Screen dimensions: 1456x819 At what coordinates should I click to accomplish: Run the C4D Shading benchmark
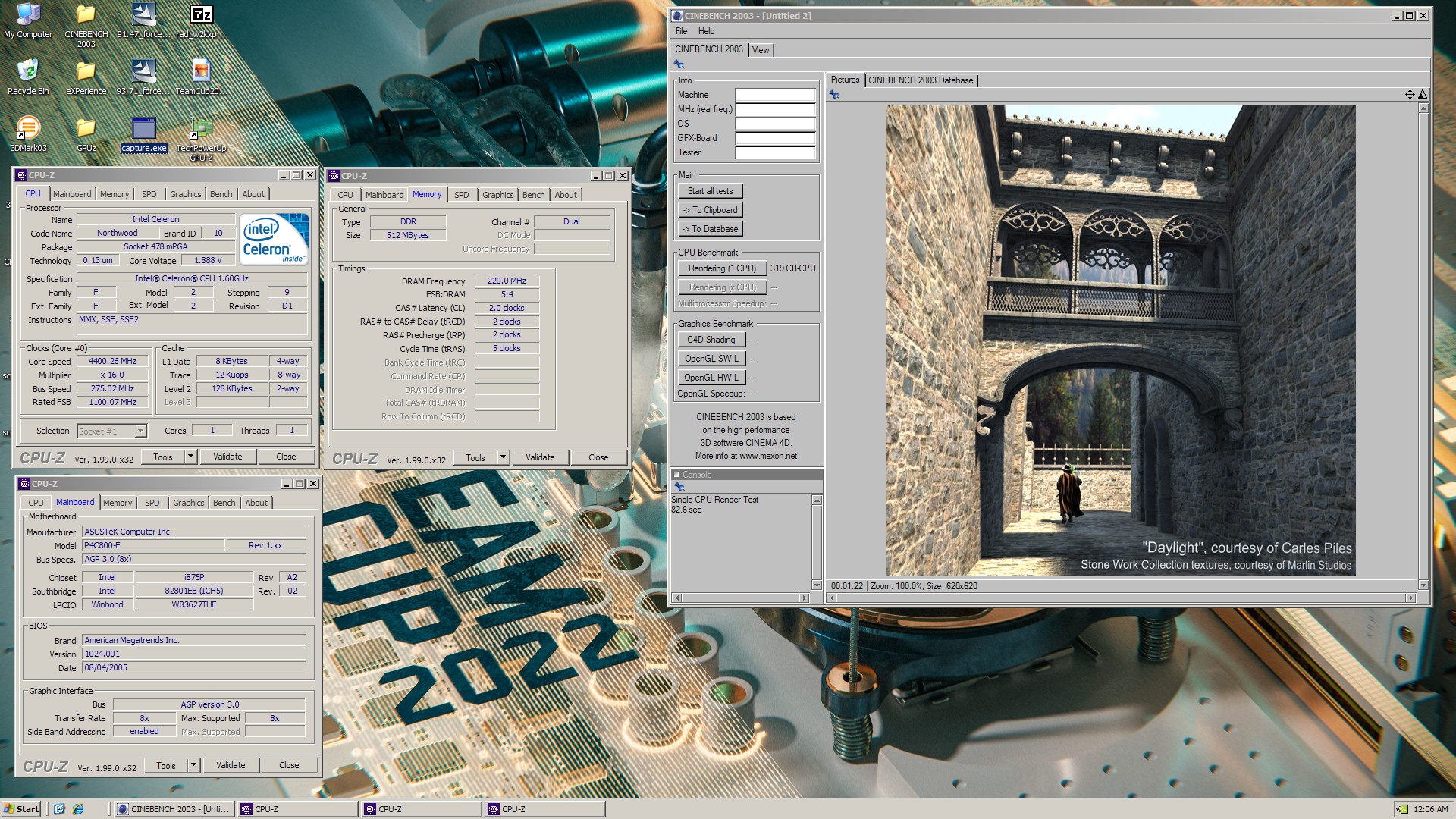[x=711, y=340]
